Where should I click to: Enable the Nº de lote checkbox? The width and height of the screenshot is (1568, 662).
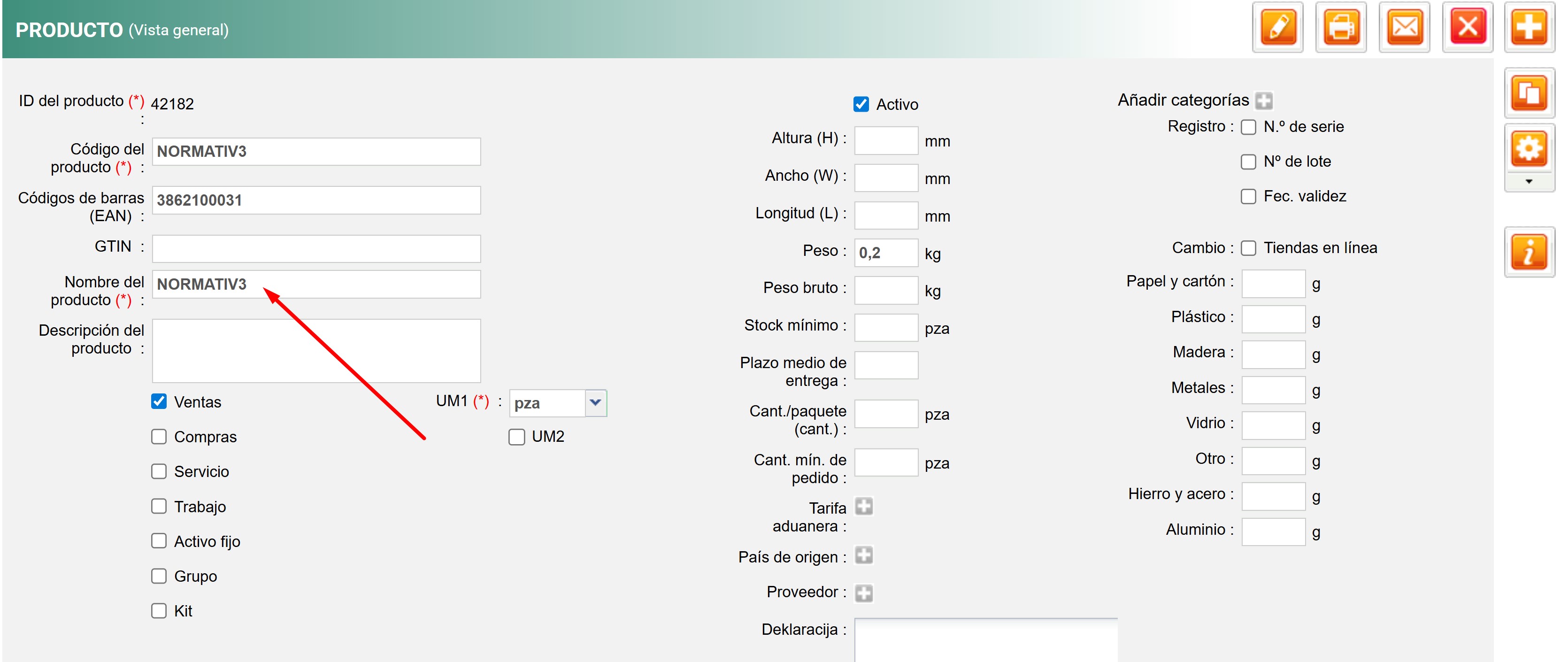pos(1248,162)
